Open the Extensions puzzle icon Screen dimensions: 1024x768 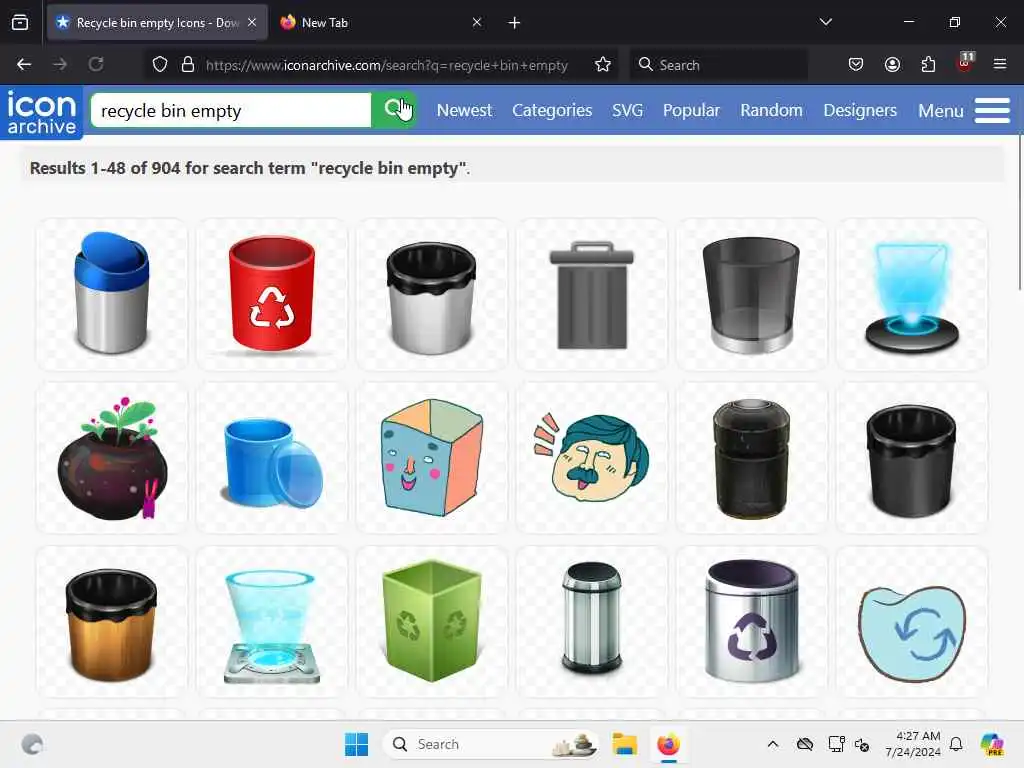928,64
